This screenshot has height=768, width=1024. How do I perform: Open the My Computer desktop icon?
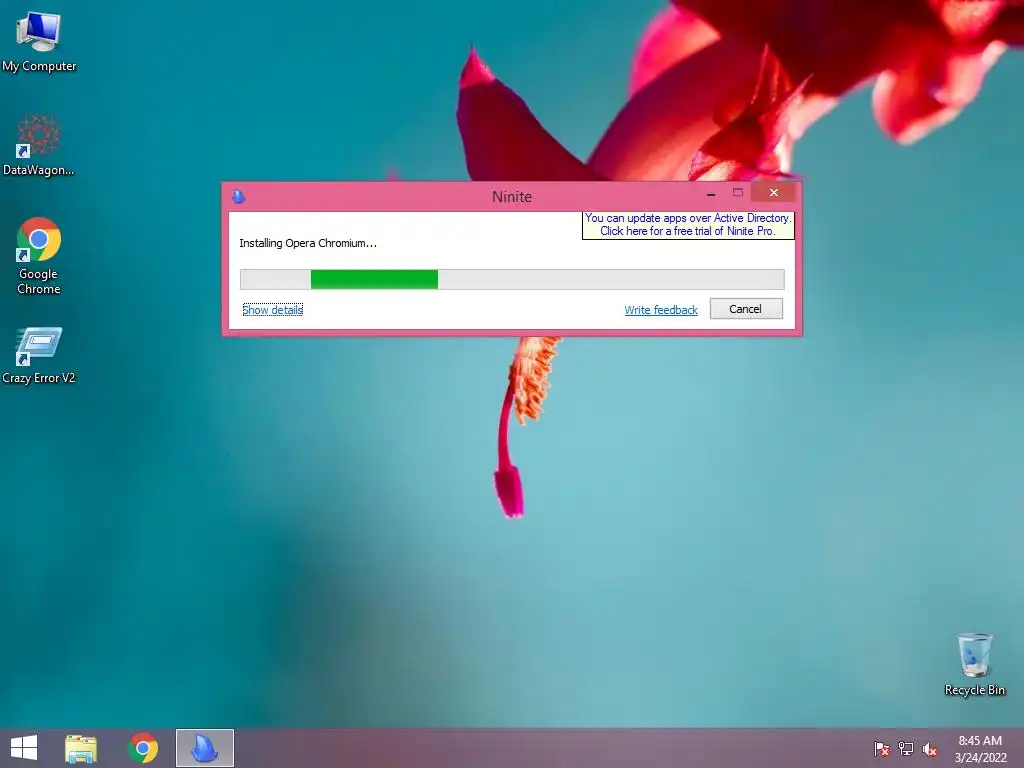(39, 40)
